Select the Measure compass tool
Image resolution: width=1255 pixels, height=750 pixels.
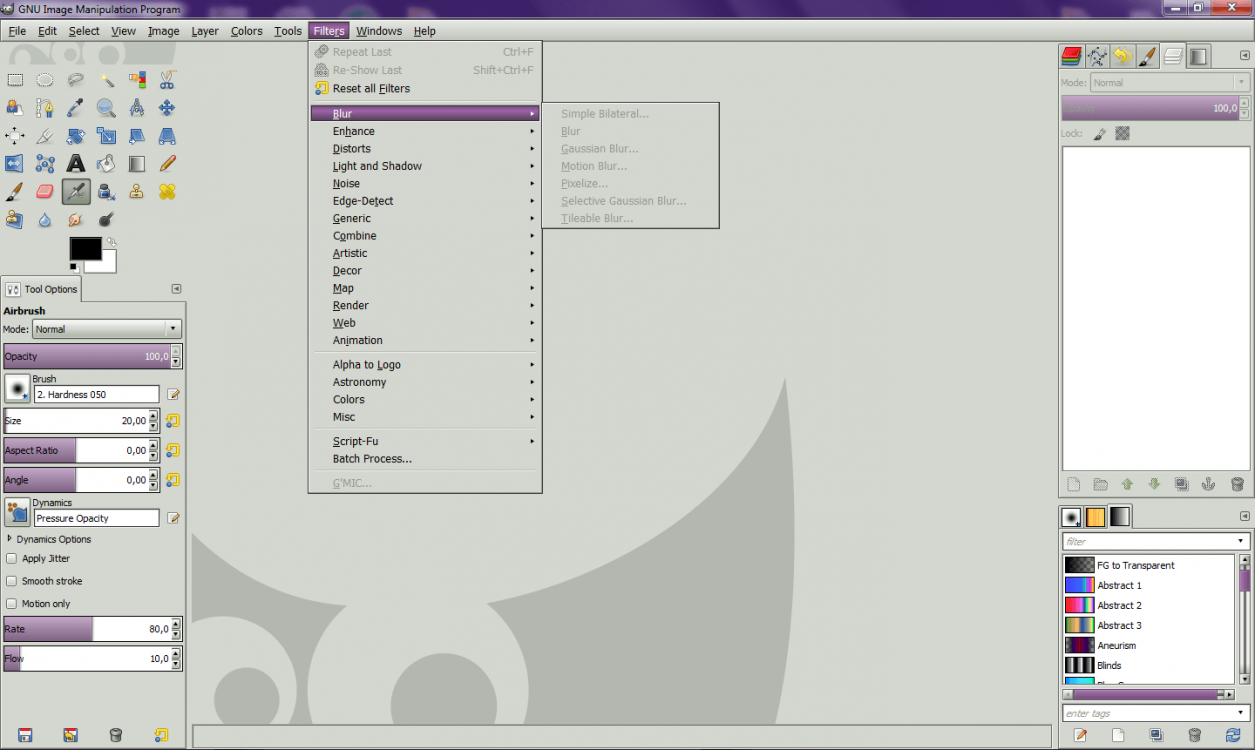[x=137, y=108]
